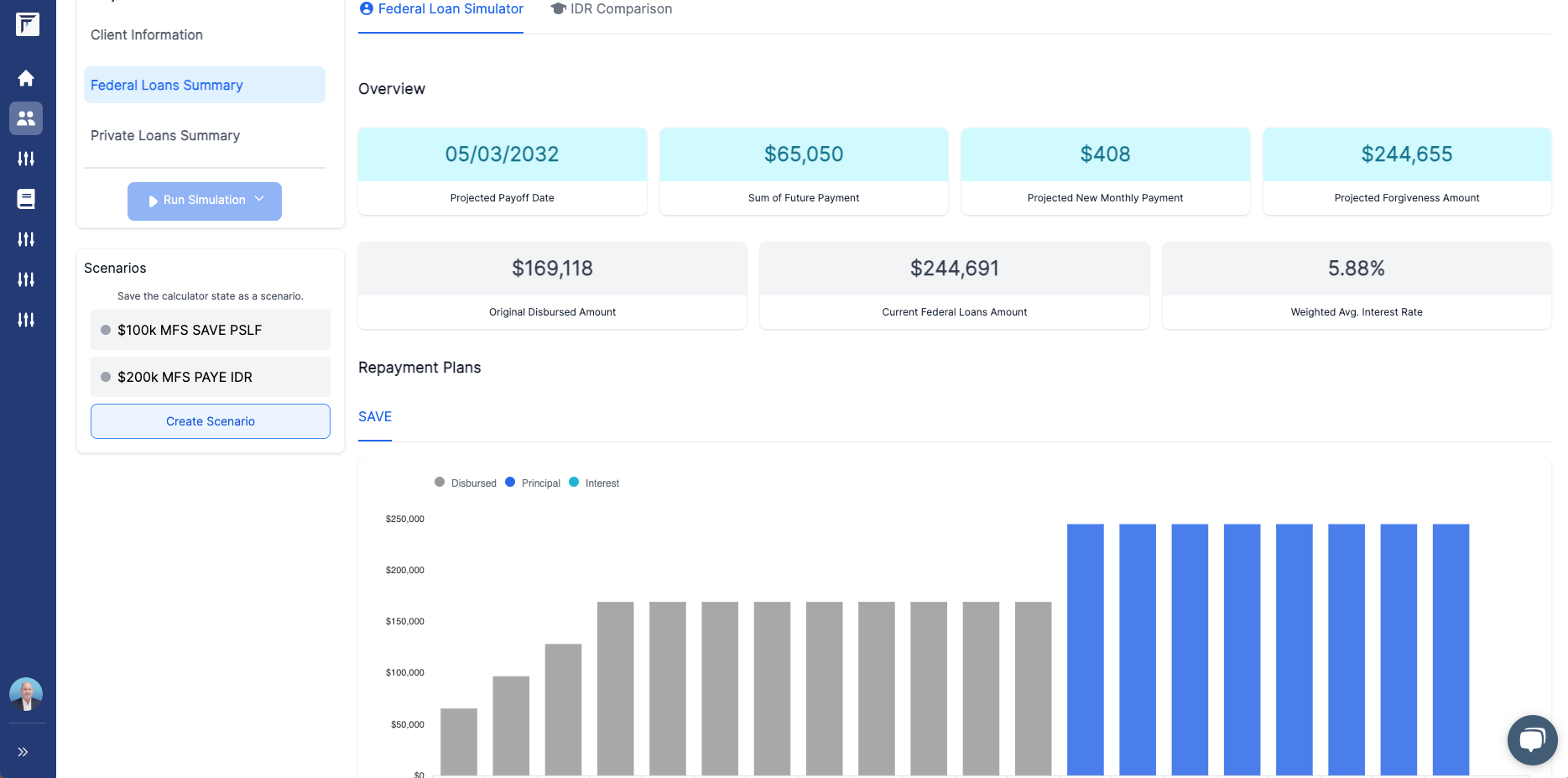Load the $100k MFS SAVE PSLF scenario
The height and width of the screenshot is (778, 1568).
(211, 330)
